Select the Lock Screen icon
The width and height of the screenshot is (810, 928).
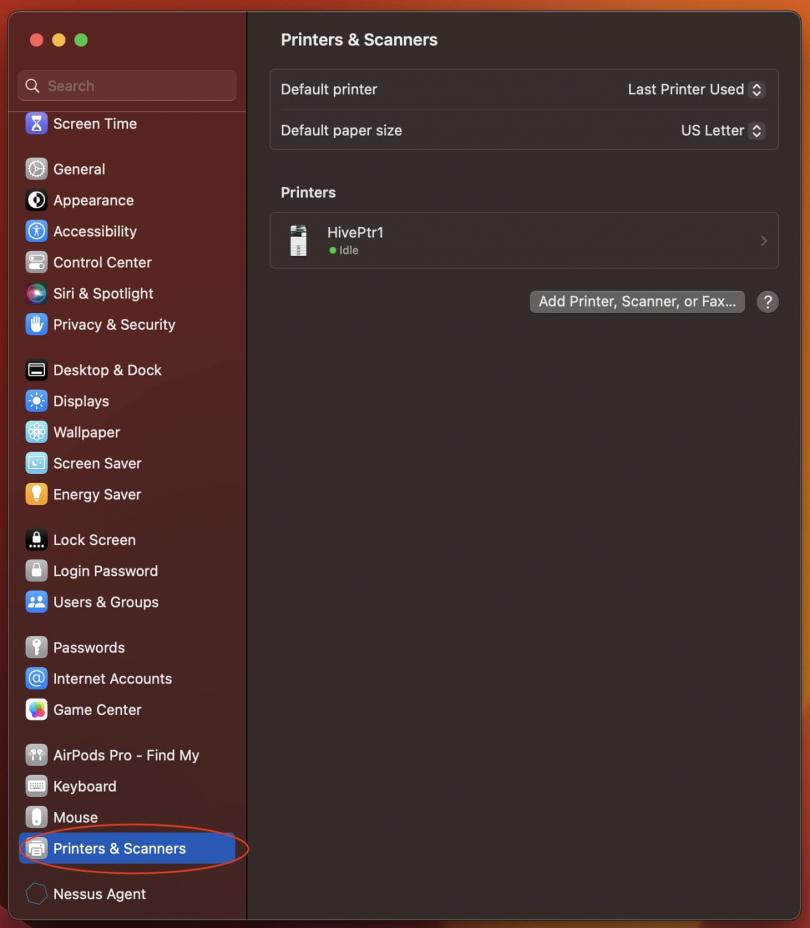(36, 540)
